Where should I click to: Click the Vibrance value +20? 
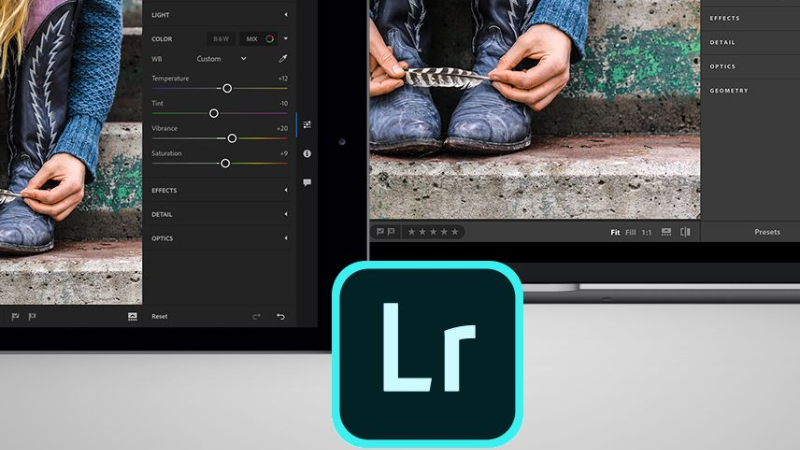(x=282, y=129)
